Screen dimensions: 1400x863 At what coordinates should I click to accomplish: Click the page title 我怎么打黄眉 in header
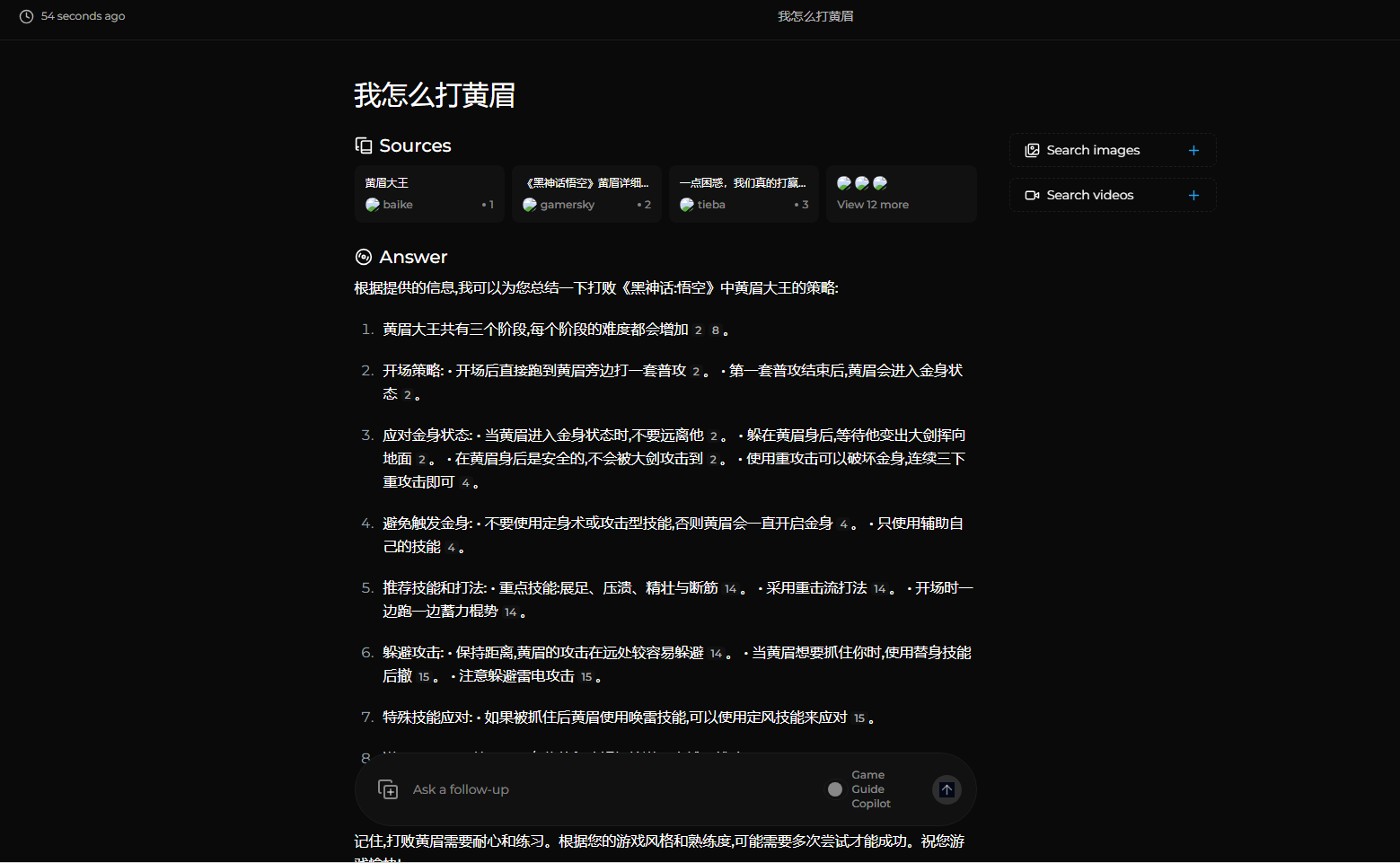pyautogui.click(x=815, y=16)
